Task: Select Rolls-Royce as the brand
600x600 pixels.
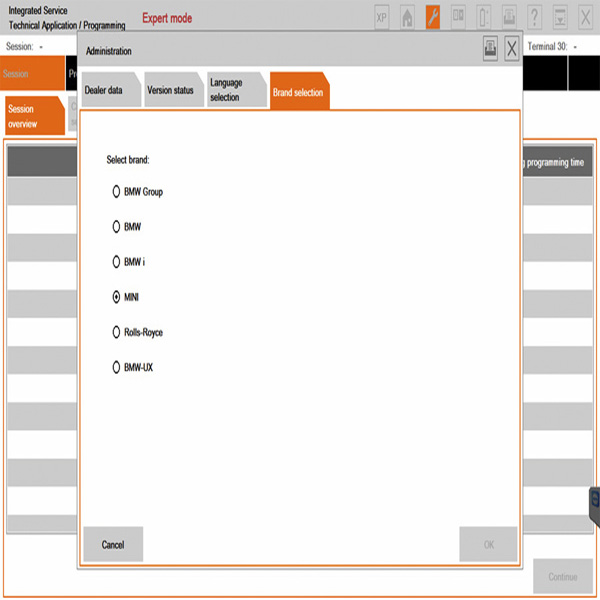Action: [x=117, y=332]
